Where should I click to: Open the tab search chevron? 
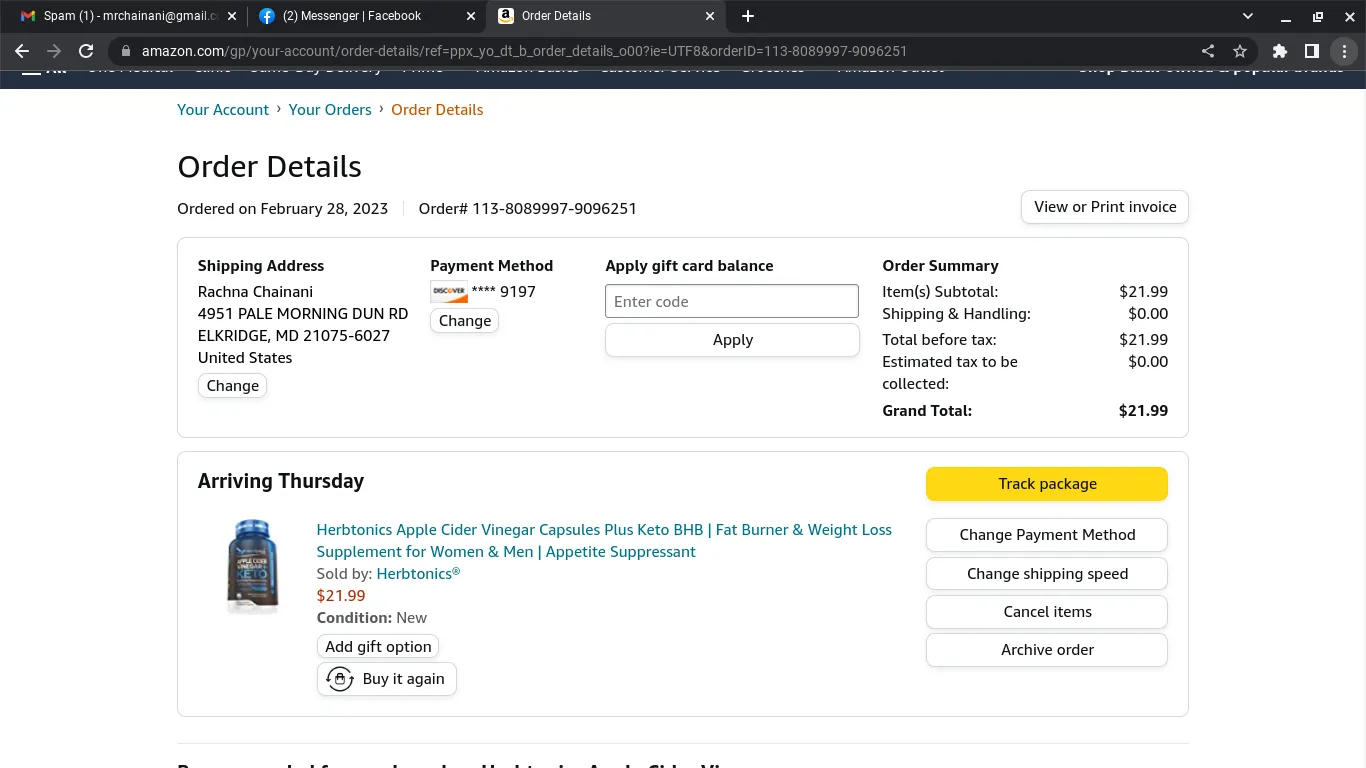(x=1248, y=16)
